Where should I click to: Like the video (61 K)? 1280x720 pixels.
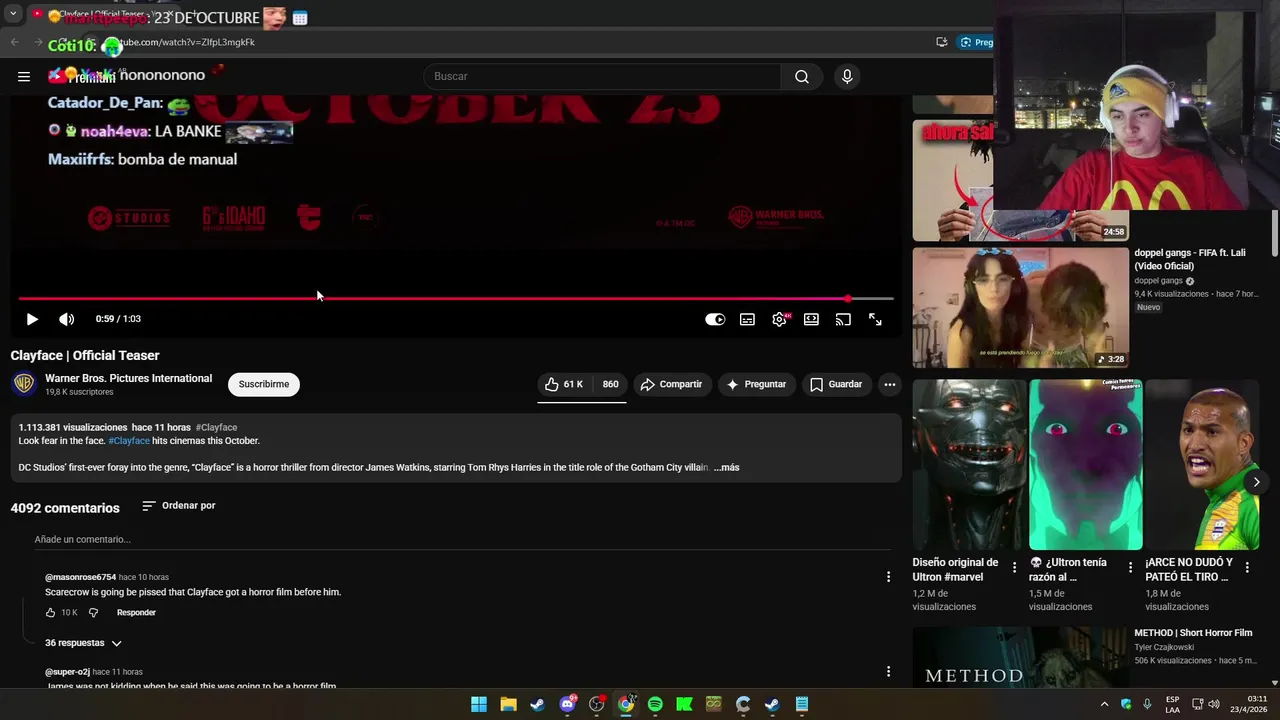coord(564,384)
